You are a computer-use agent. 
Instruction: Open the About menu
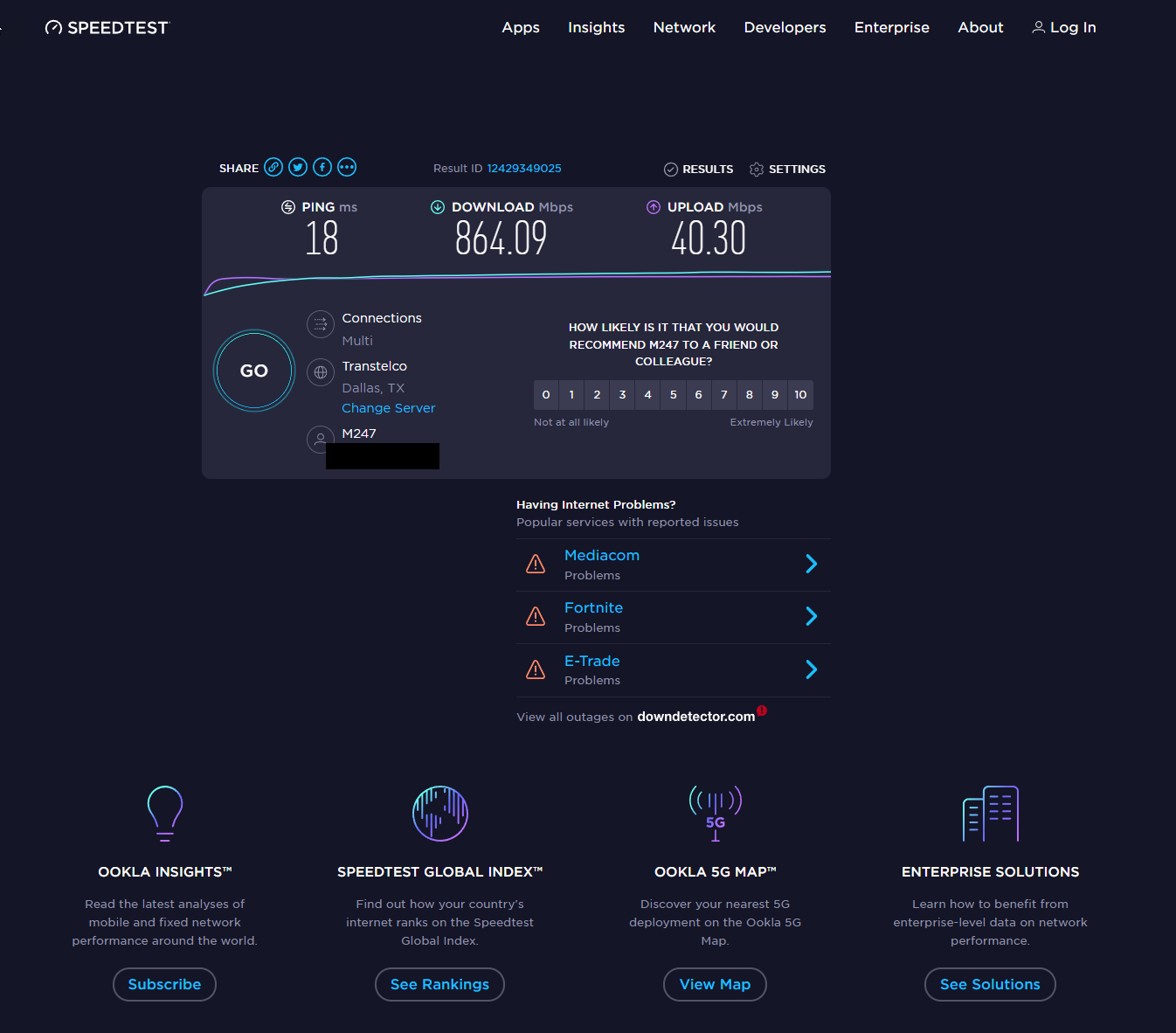tap(980, 27)
